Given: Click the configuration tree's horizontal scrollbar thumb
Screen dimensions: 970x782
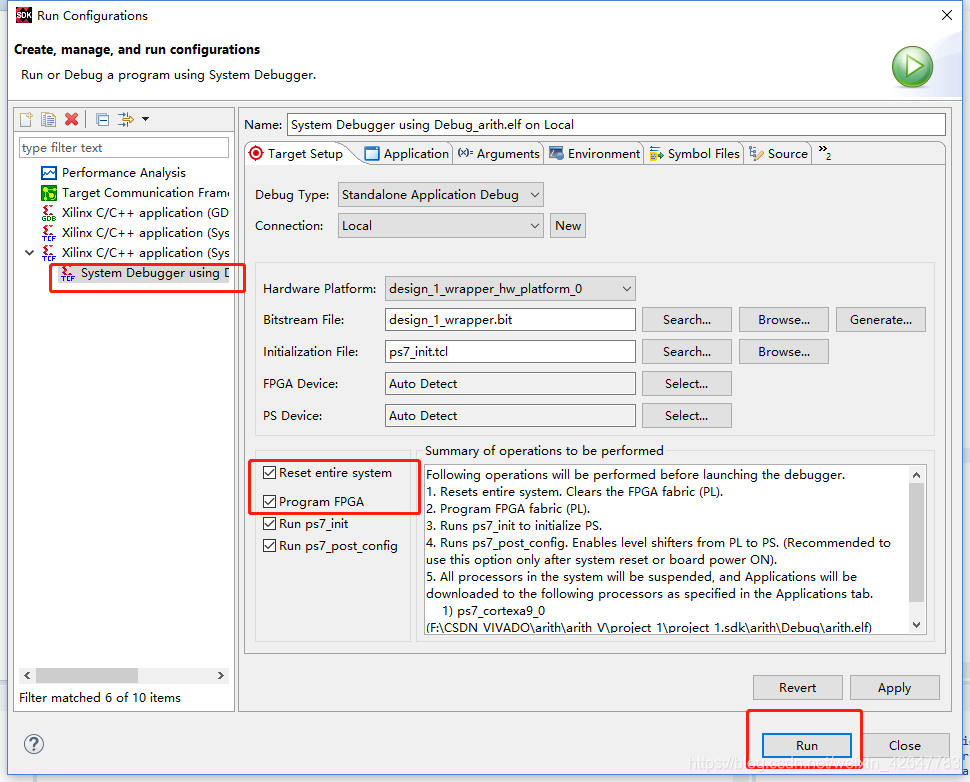Looking at the screenshot, I should pyautogui.click(x=87, y=675).
